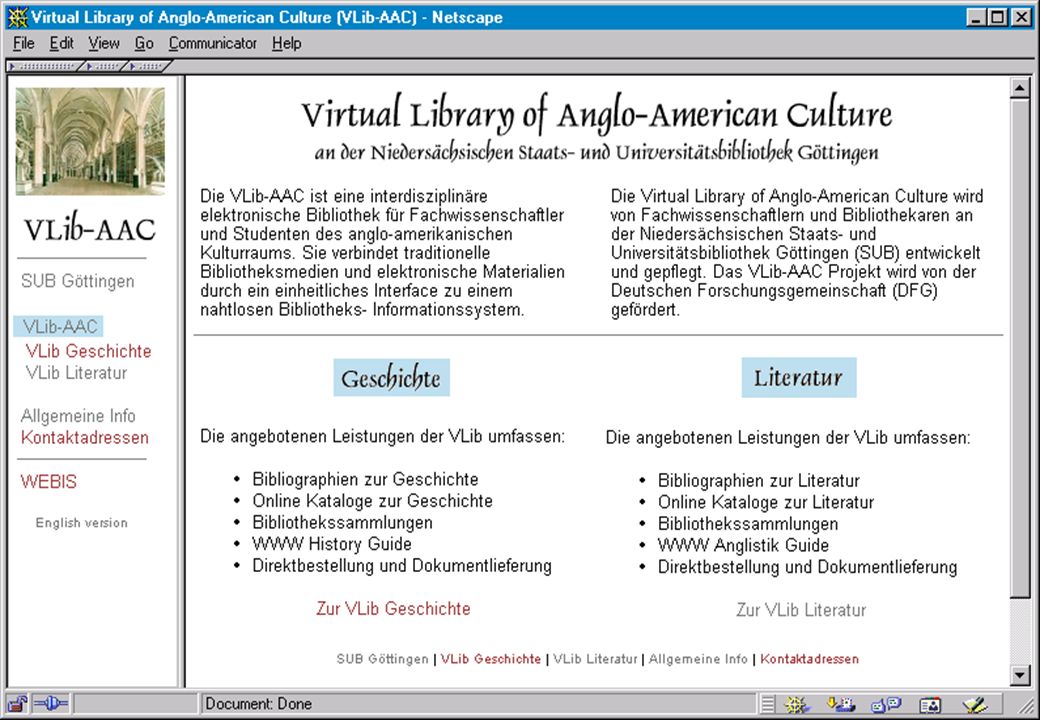This screenshot has width=1040, height=720.
Task: Open the Go menu
Action: [x=144, y=44]
